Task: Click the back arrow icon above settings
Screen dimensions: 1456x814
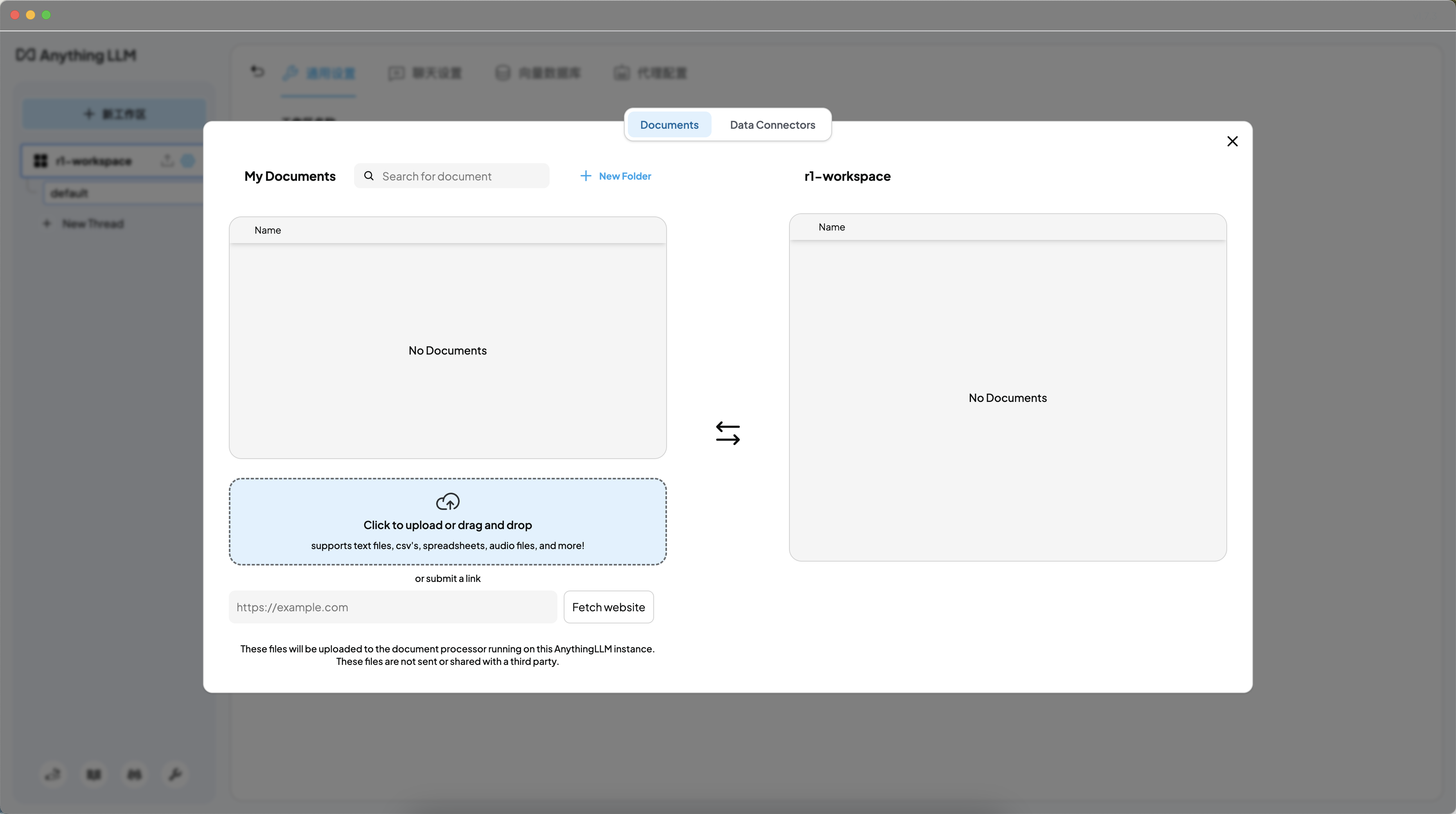Action: [257, 72]
